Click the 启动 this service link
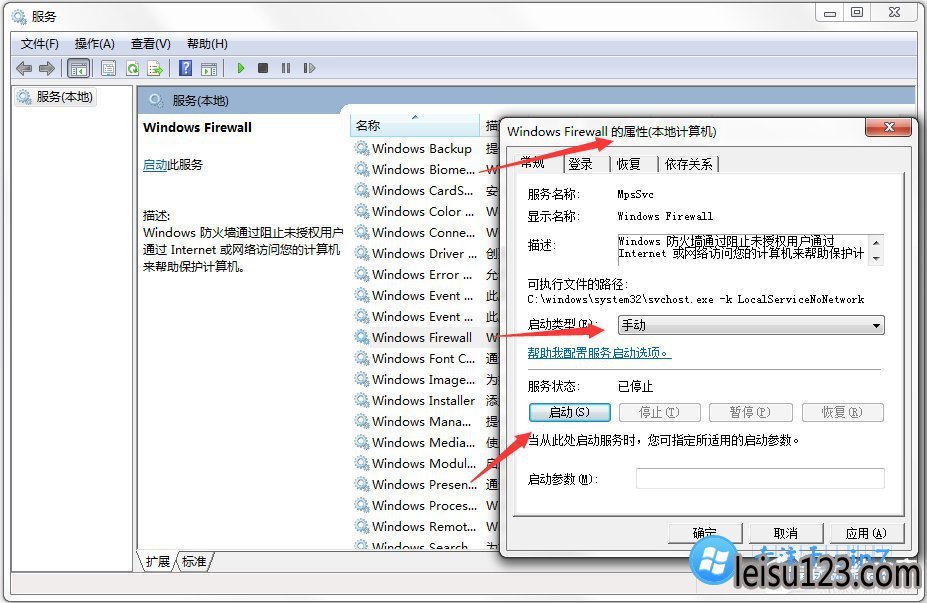The image size is (927, 603). click(x=155, y=165)
